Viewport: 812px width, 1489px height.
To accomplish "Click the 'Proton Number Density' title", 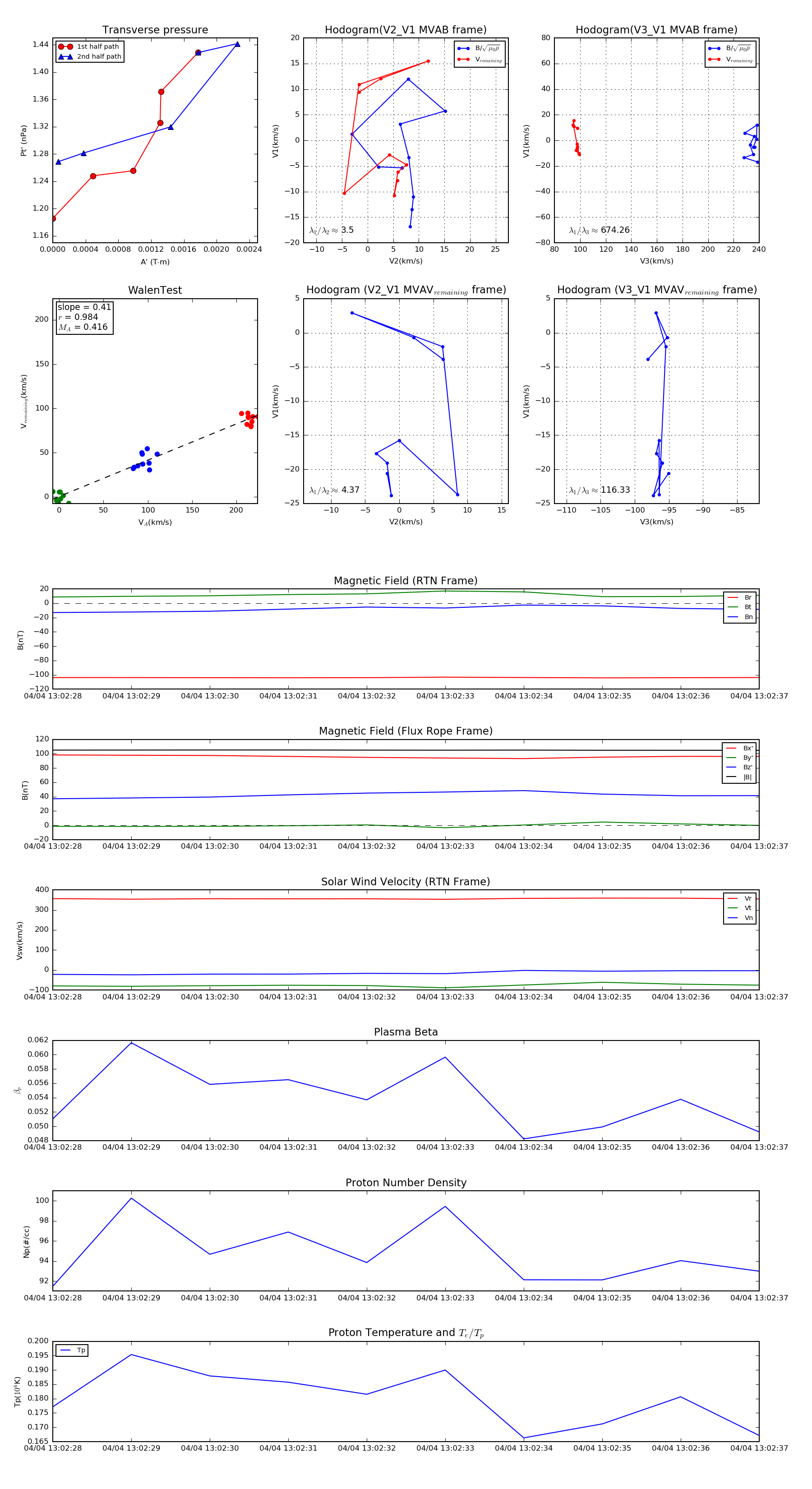I will tap(405, 1183).
